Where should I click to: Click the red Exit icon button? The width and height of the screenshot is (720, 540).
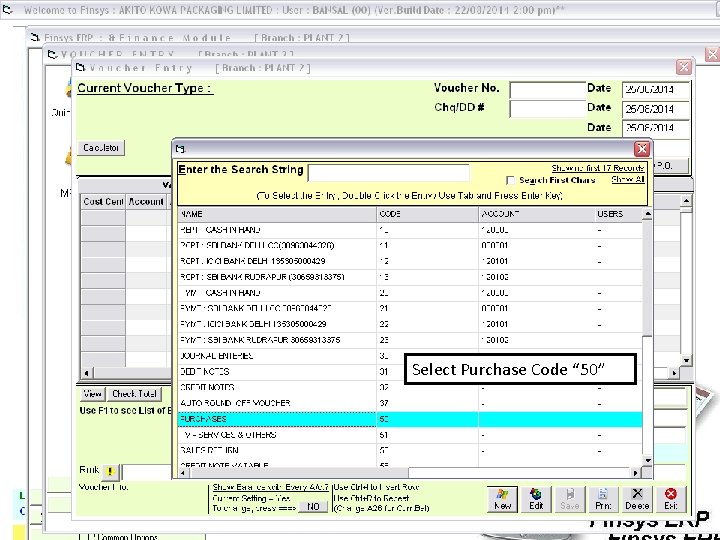click(670, 499)
